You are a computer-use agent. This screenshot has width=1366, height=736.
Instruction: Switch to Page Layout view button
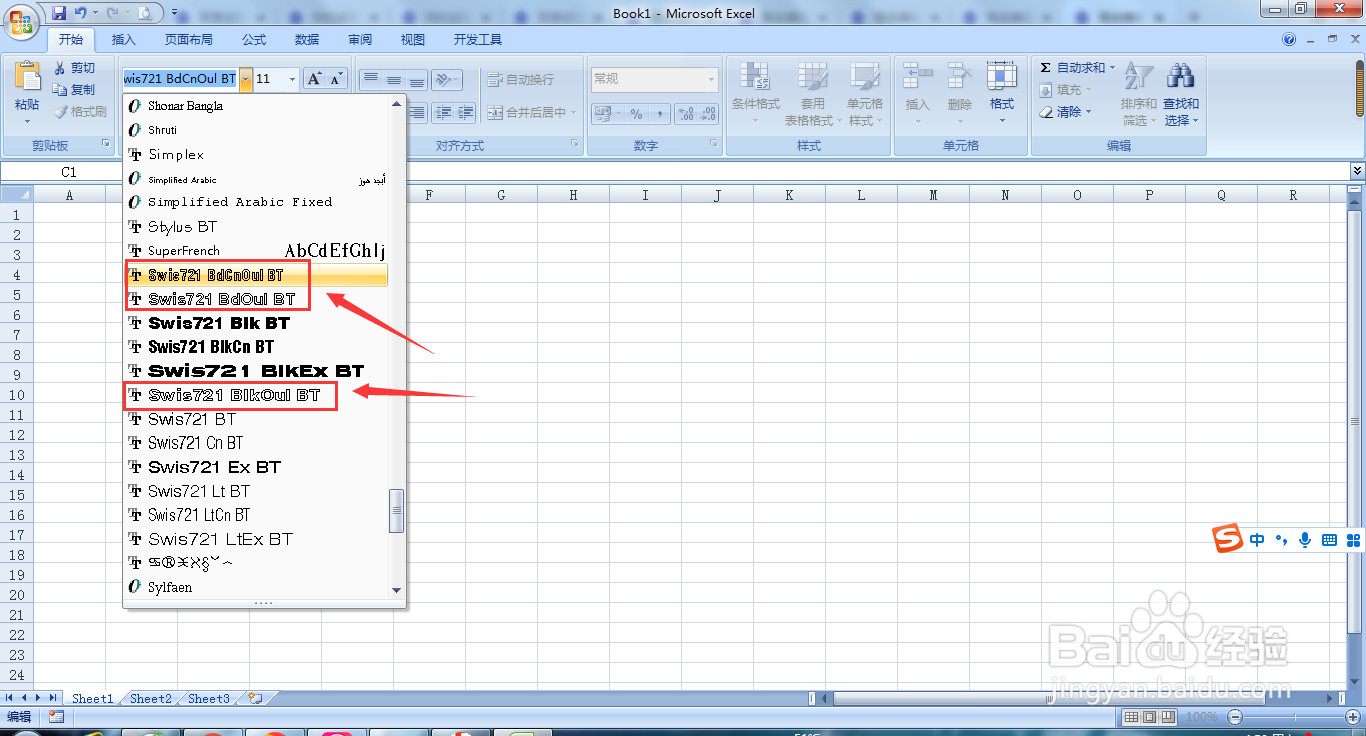1150,717
